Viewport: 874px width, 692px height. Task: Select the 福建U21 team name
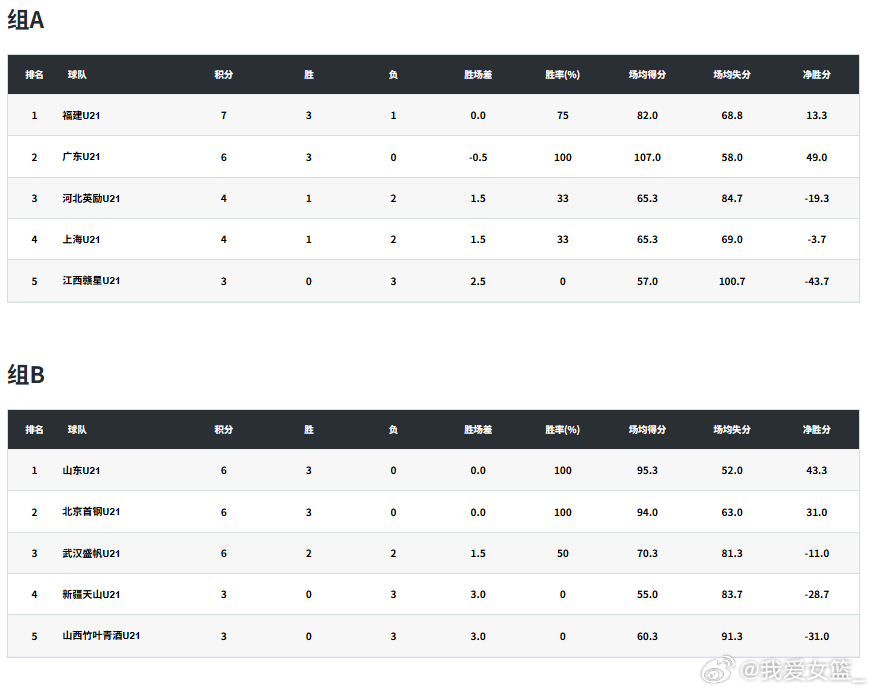pyautogui.click(x=81, y=115)
